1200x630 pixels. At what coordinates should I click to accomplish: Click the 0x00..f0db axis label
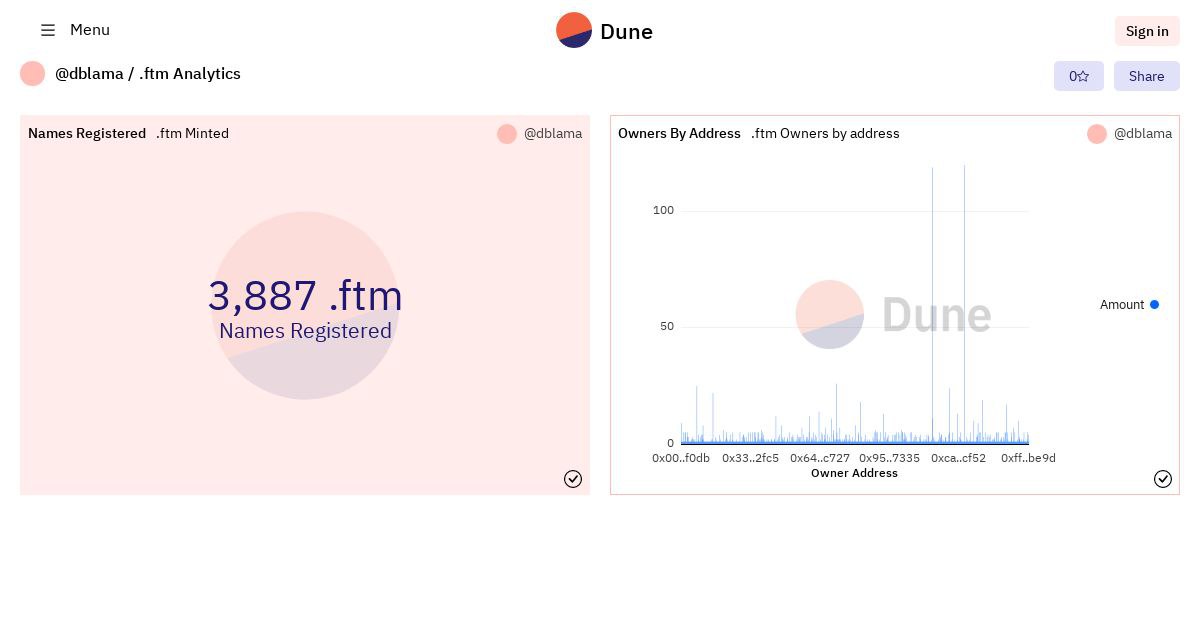click(x=681, y=458)
